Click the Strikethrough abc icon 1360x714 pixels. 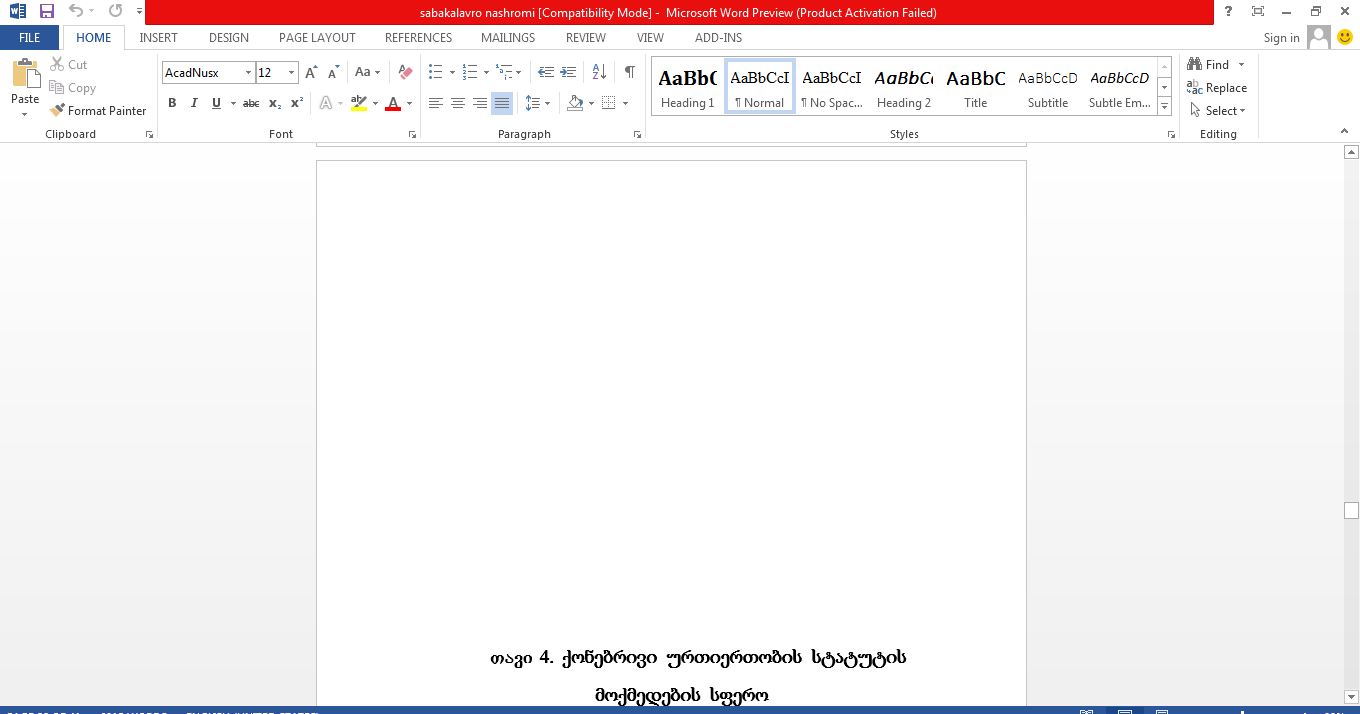point(251,103)
